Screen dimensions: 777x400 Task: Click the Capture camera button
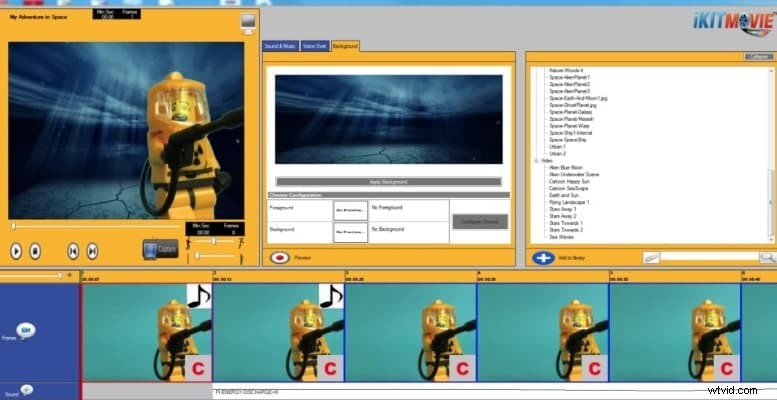click(160, 249)
